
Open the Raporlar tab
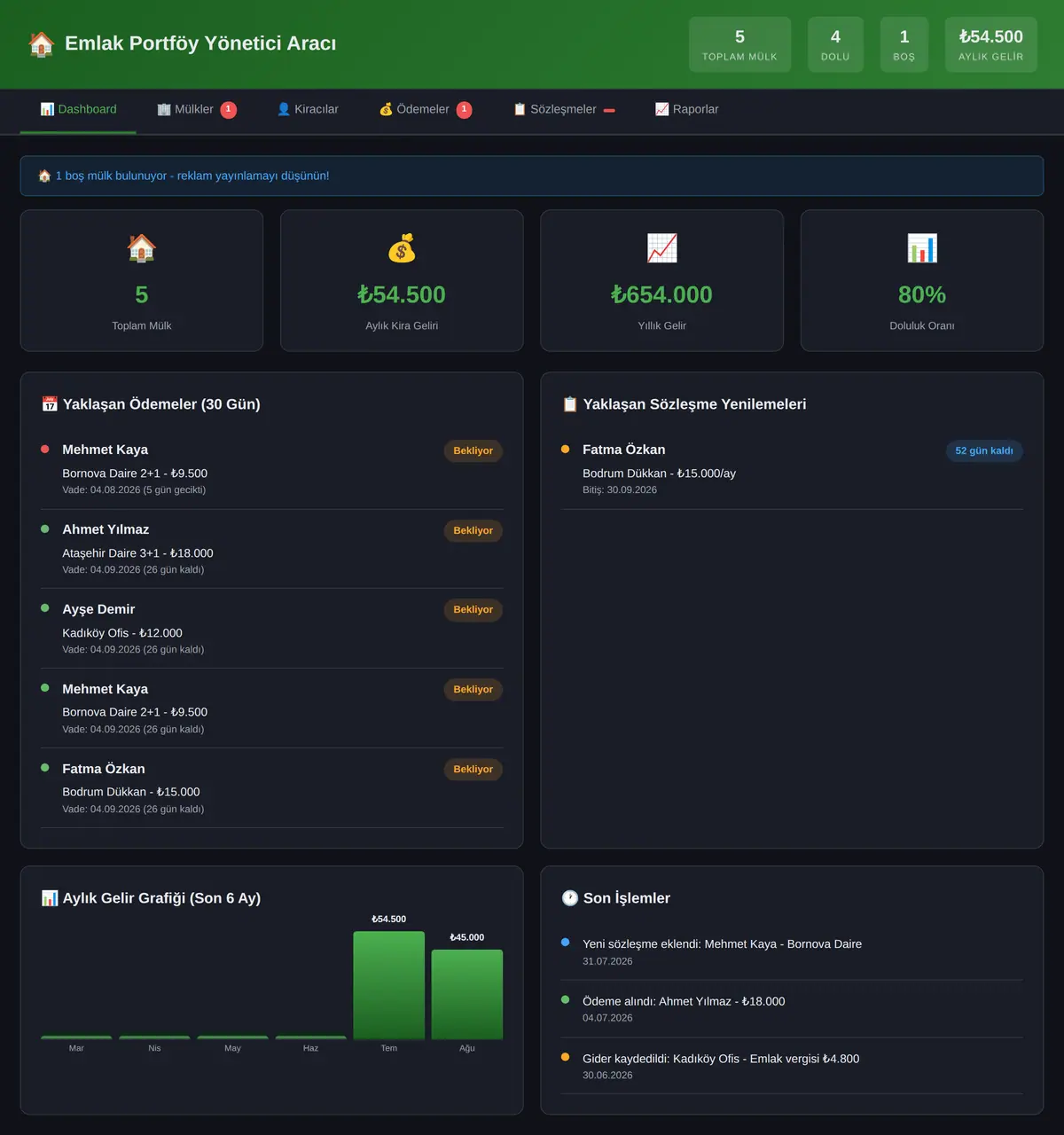687,110
